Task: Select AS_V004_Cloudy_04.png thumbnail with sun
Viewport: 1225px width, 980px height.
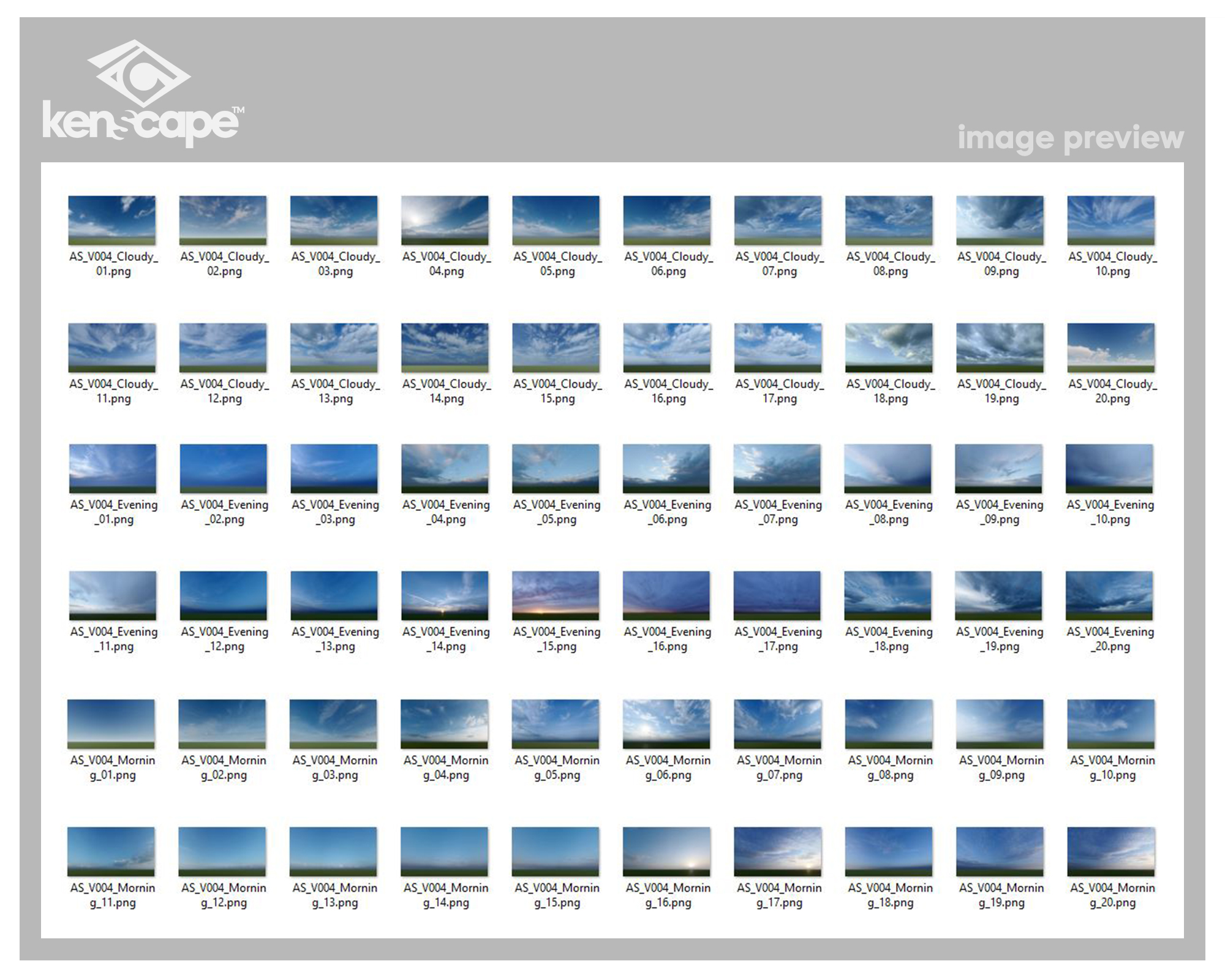Action: pyautogui.click(x=445, y=221)
